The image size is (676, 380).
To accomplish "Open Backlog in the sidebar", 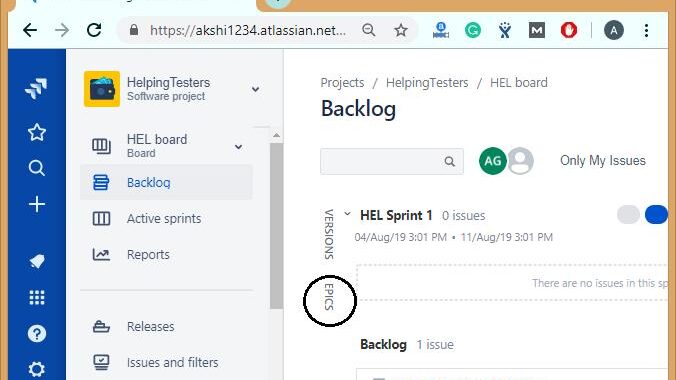I will pos(166,182).
